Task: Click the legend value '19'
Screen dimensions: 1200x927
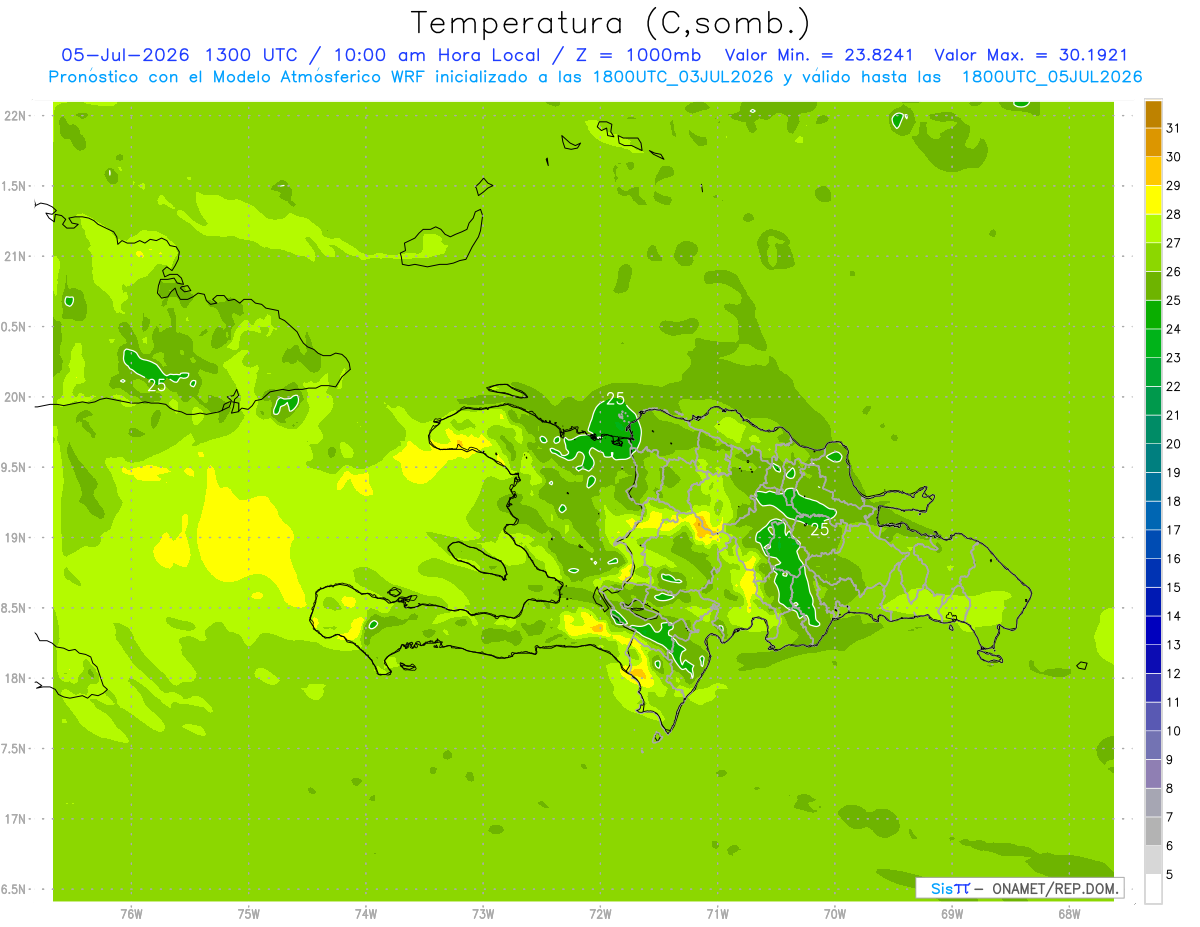Action: click(1174, 473)
